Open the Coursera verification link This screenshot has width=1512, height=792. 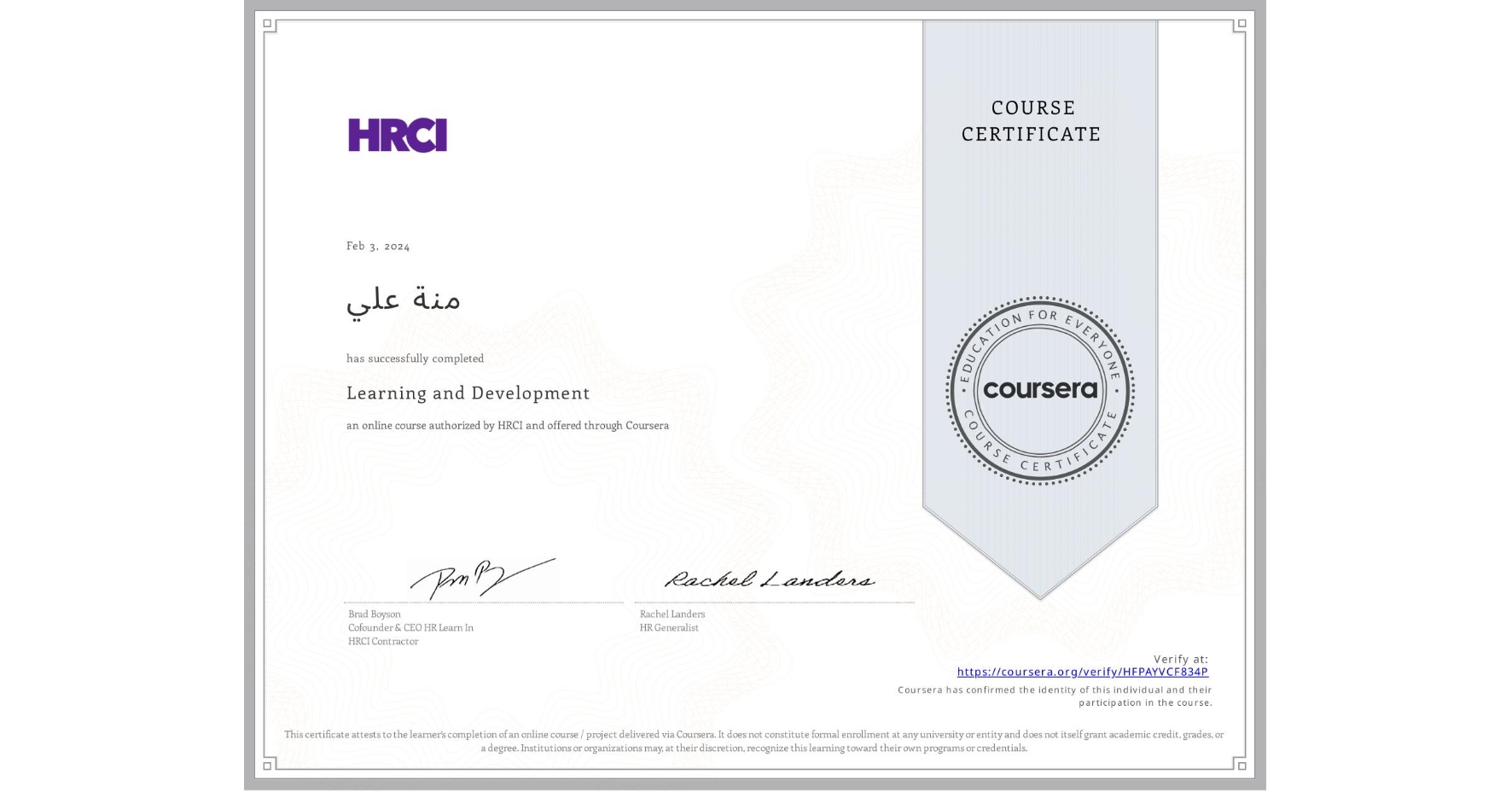1082,672
